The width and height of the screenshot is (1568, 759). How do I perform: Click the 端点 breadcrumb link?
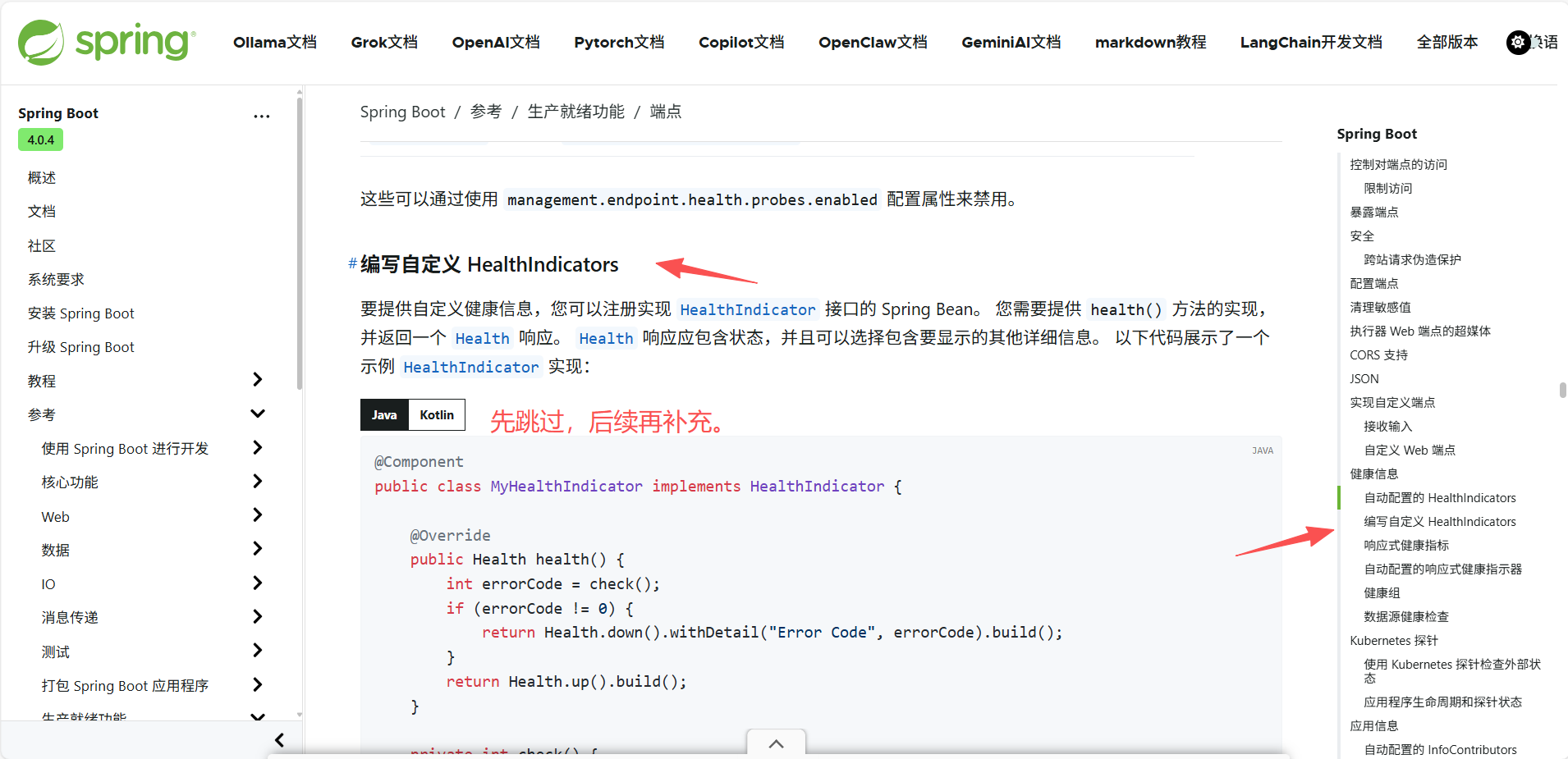point(665,112)
